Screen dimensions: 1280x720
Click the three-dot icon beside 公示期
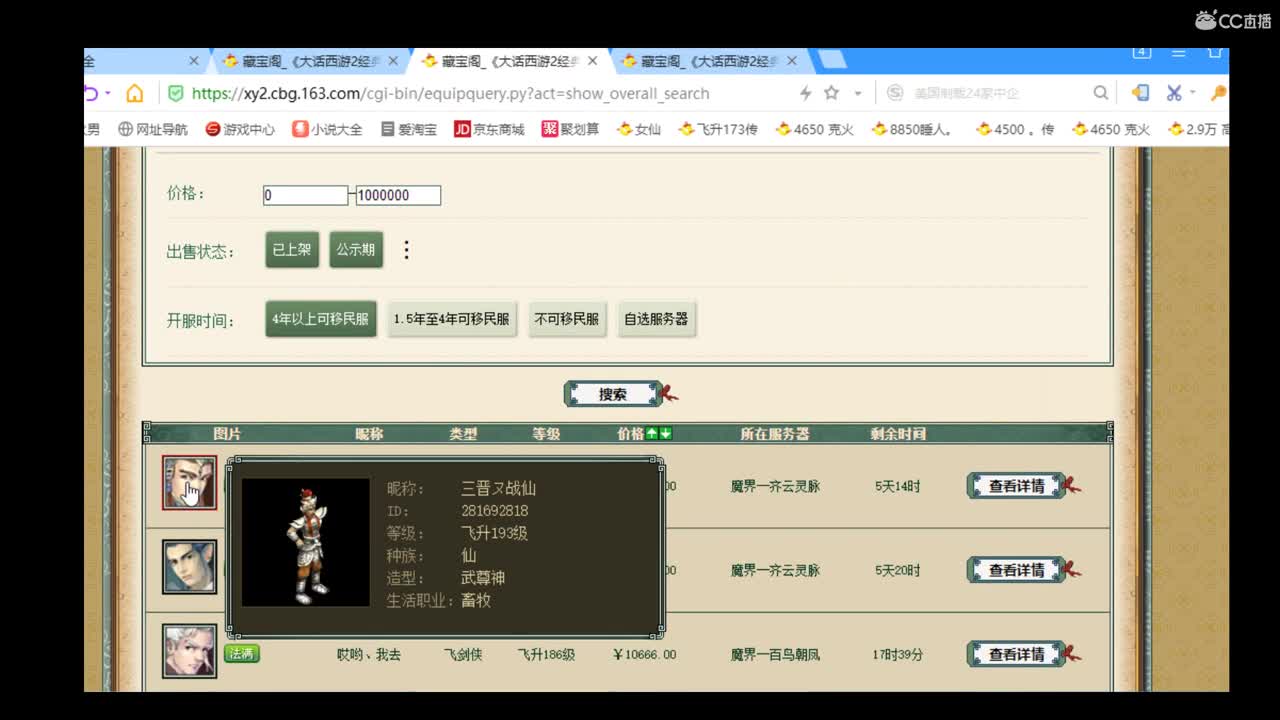point(406,250)
